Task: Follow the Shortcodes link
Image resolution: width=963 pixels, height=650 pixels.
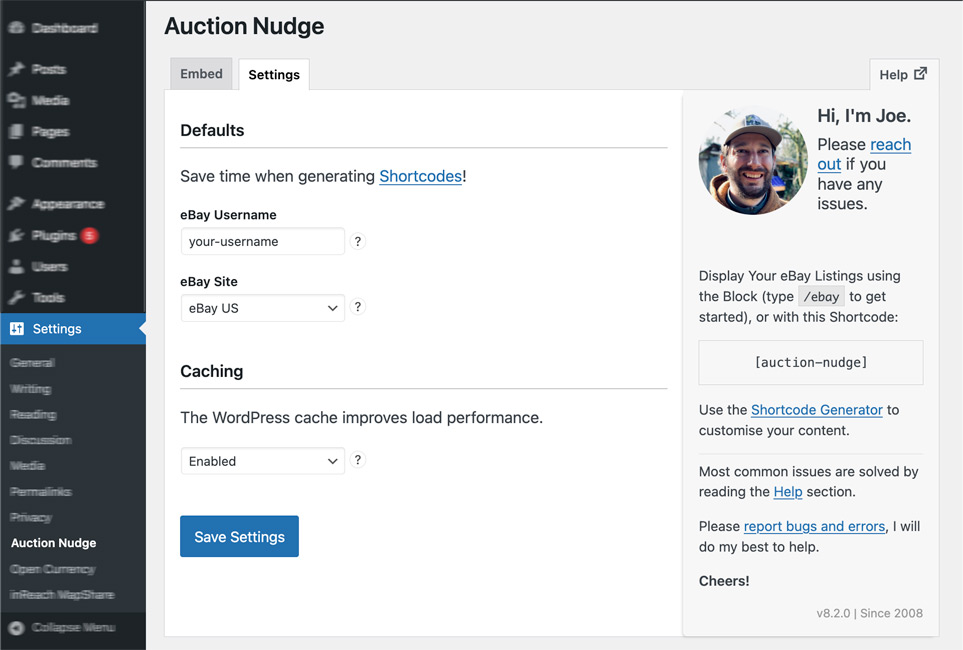Action: pyautogui.click(x=420, y=176)
